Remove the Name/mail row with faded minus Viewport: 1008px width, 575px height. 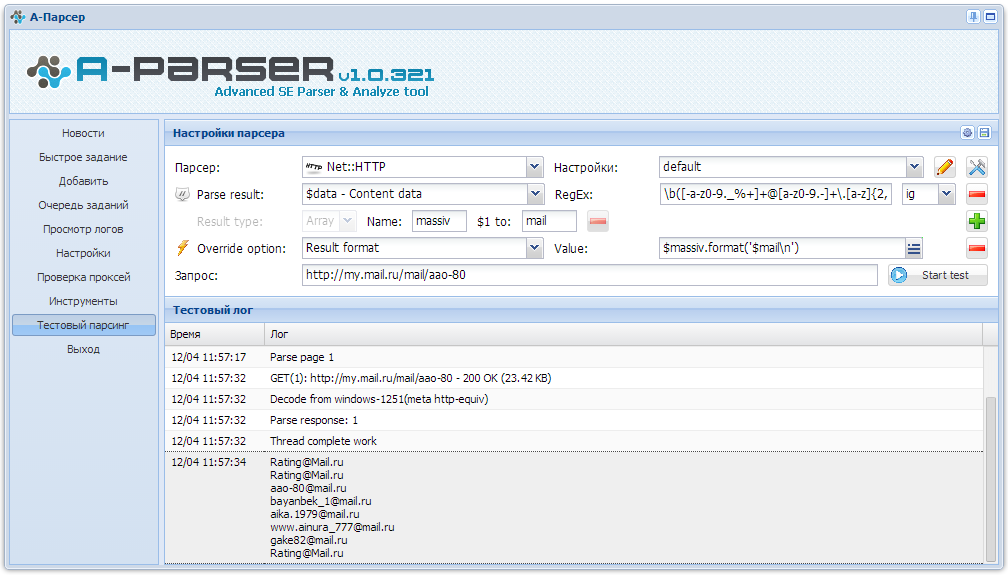coord(598,221)
